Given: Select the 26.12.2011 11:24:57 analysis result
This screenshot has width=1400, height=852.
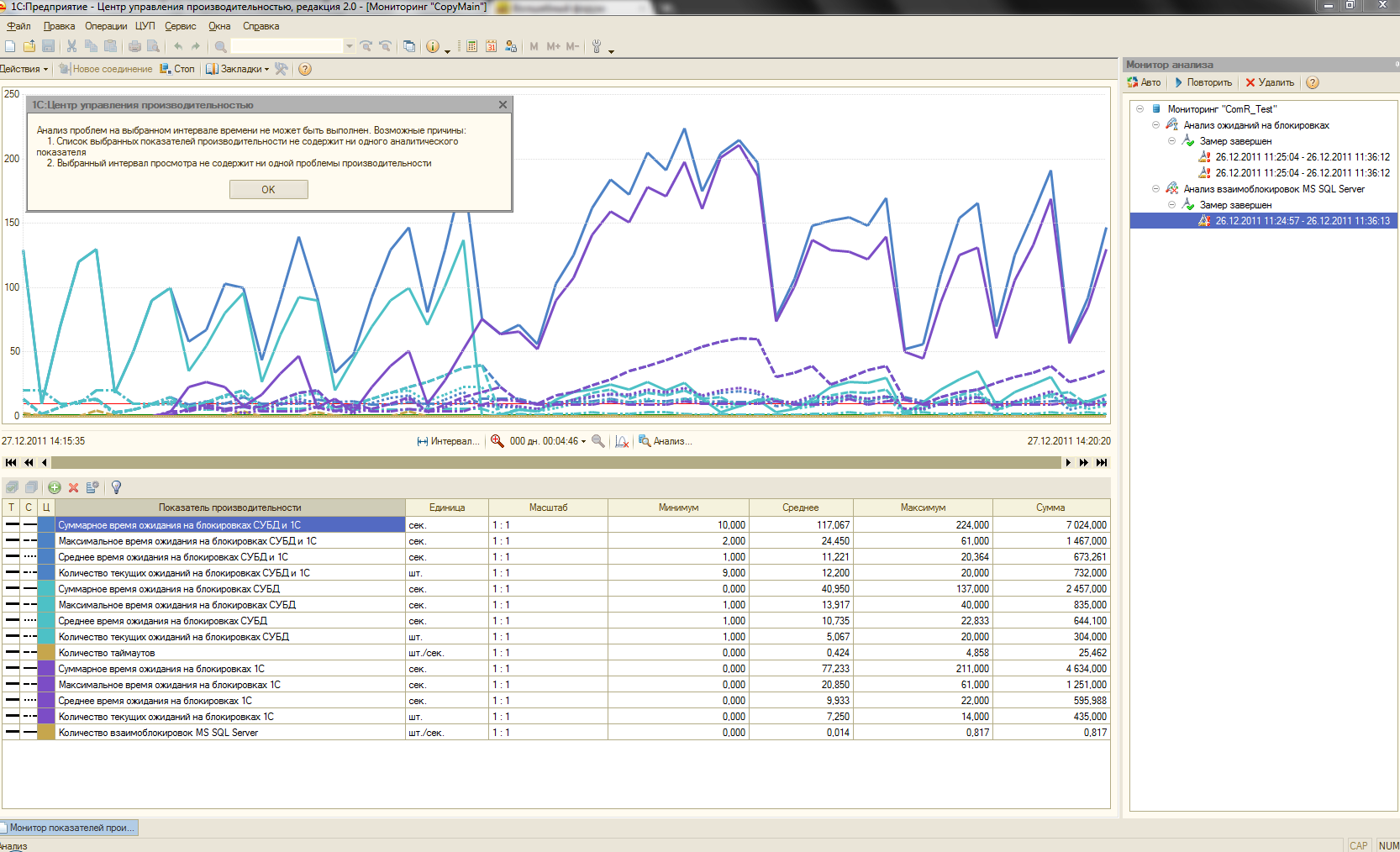Looking at the screenshot, I should [1303, 221].
